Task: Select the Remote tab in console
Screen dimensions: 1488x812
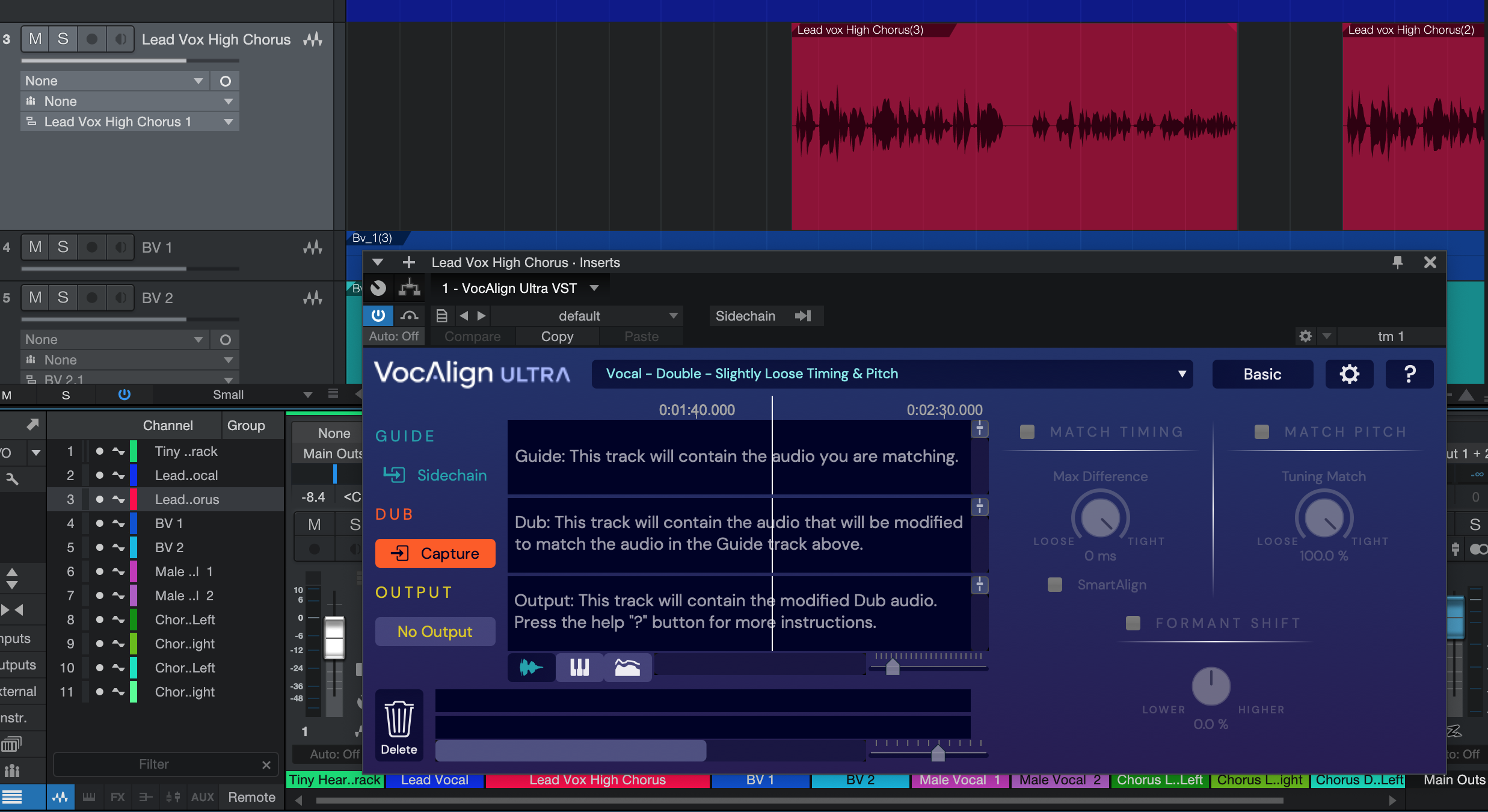Action: [x=251, y=797]
